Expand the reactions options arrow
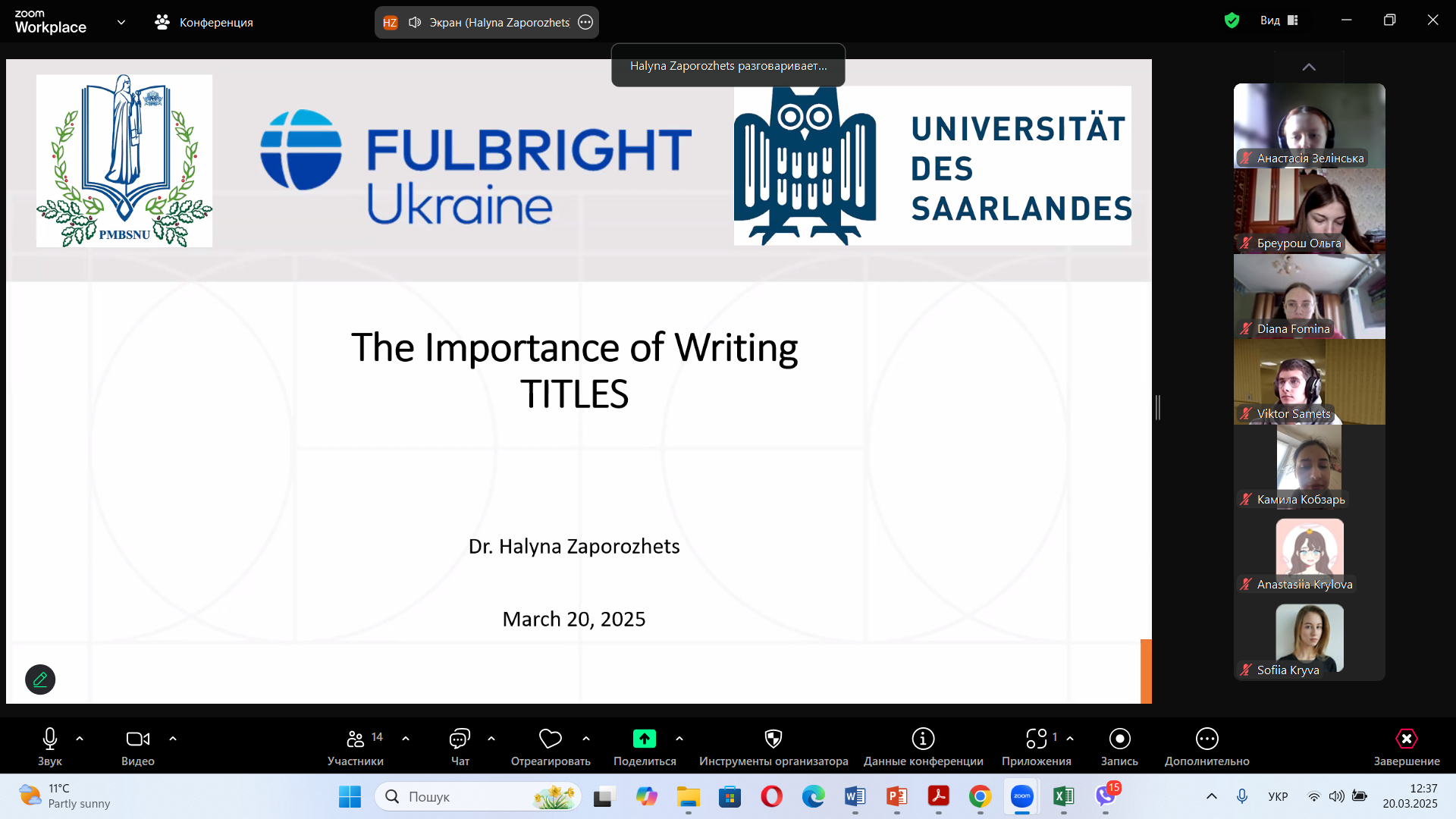This screenshot has height=819, width=1456. click(x=586, y=738)
